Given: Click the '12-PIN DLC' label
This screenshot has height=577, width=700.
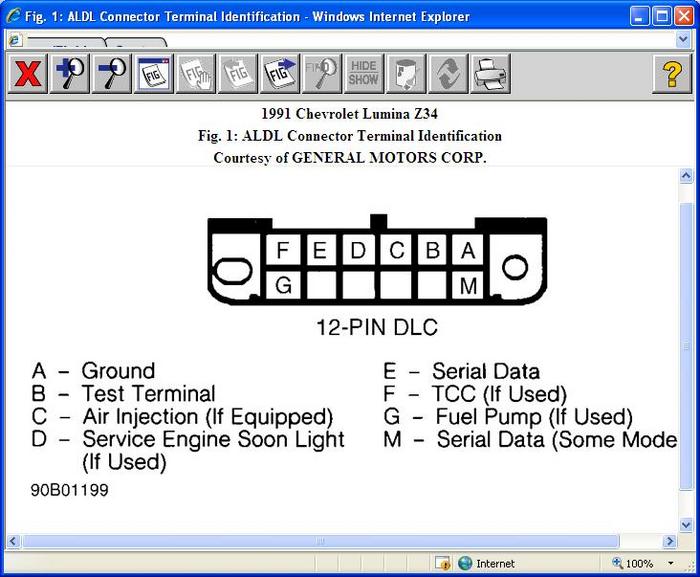Looking at the screenshot, I should (x=377, y=327).
